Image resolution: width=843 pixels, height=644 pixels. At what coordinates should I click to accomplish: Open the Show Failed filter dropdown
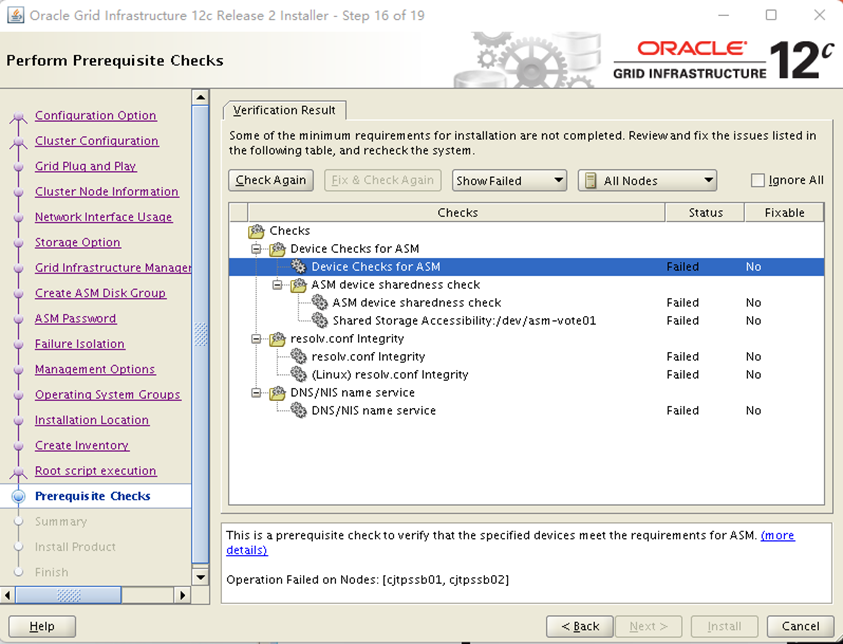509,181
